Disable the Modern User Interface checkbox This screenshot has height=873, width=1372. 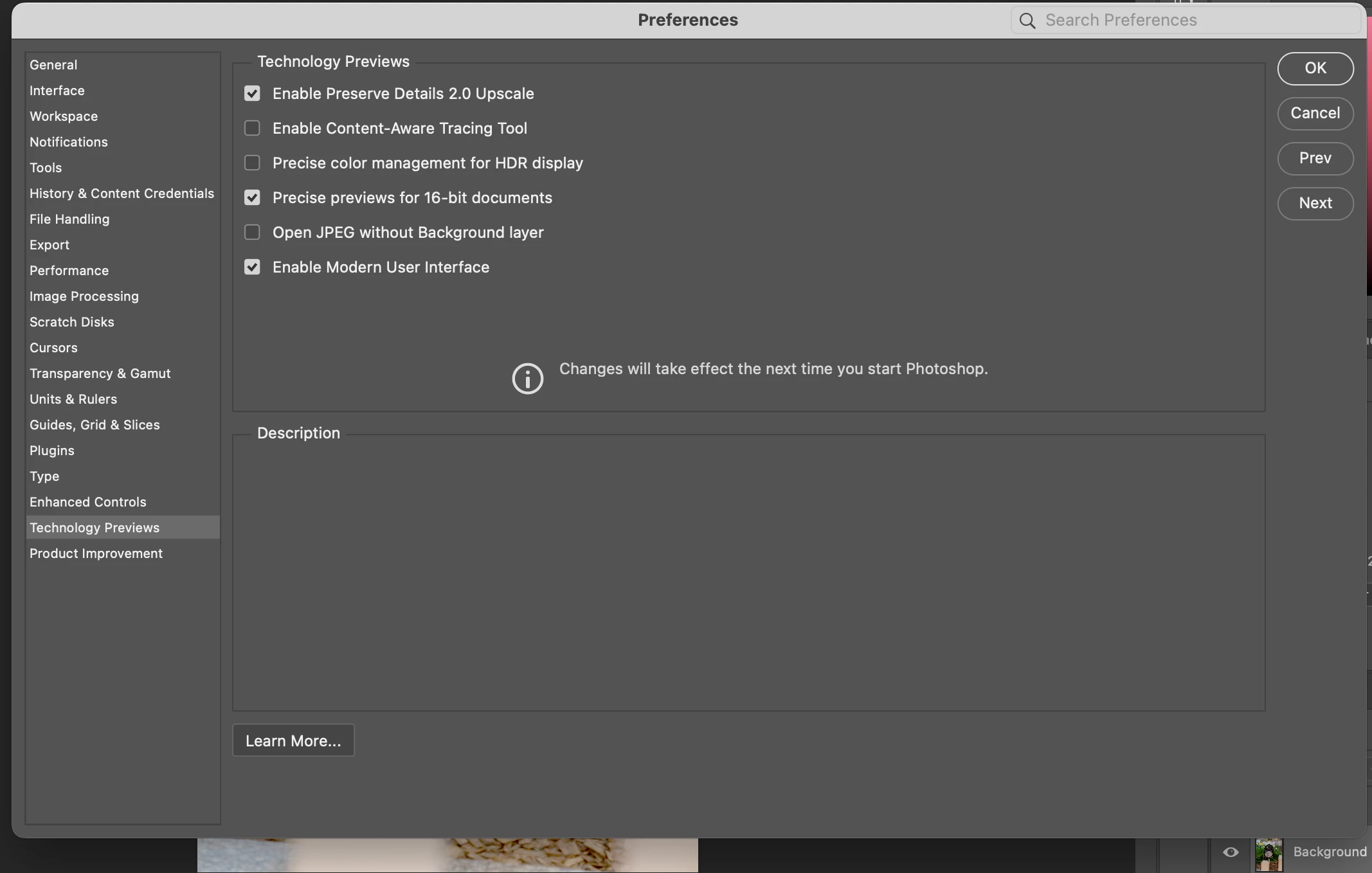point(252,267)
